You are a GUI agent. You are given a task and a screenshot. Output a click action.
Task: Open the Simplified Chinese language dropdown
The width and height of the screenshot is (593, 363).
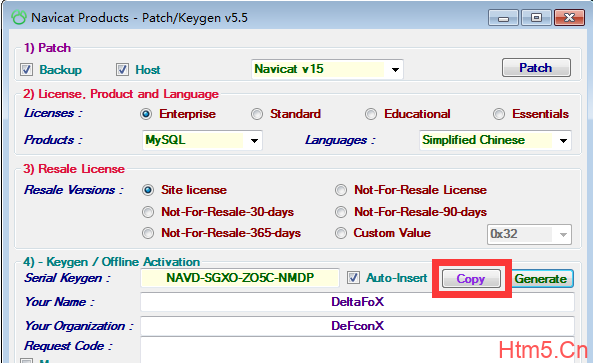[x=495, y=140]
